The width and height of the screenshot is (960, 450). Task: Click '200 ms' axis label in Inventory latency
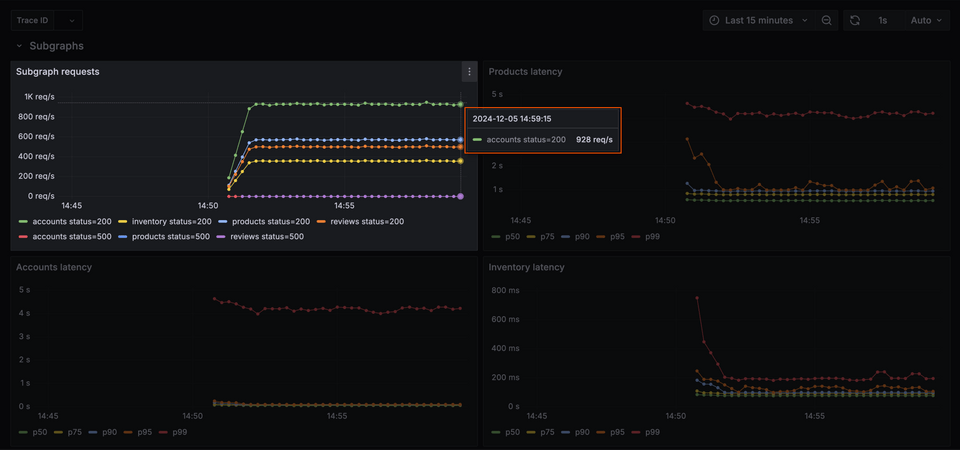click(506, 377)
